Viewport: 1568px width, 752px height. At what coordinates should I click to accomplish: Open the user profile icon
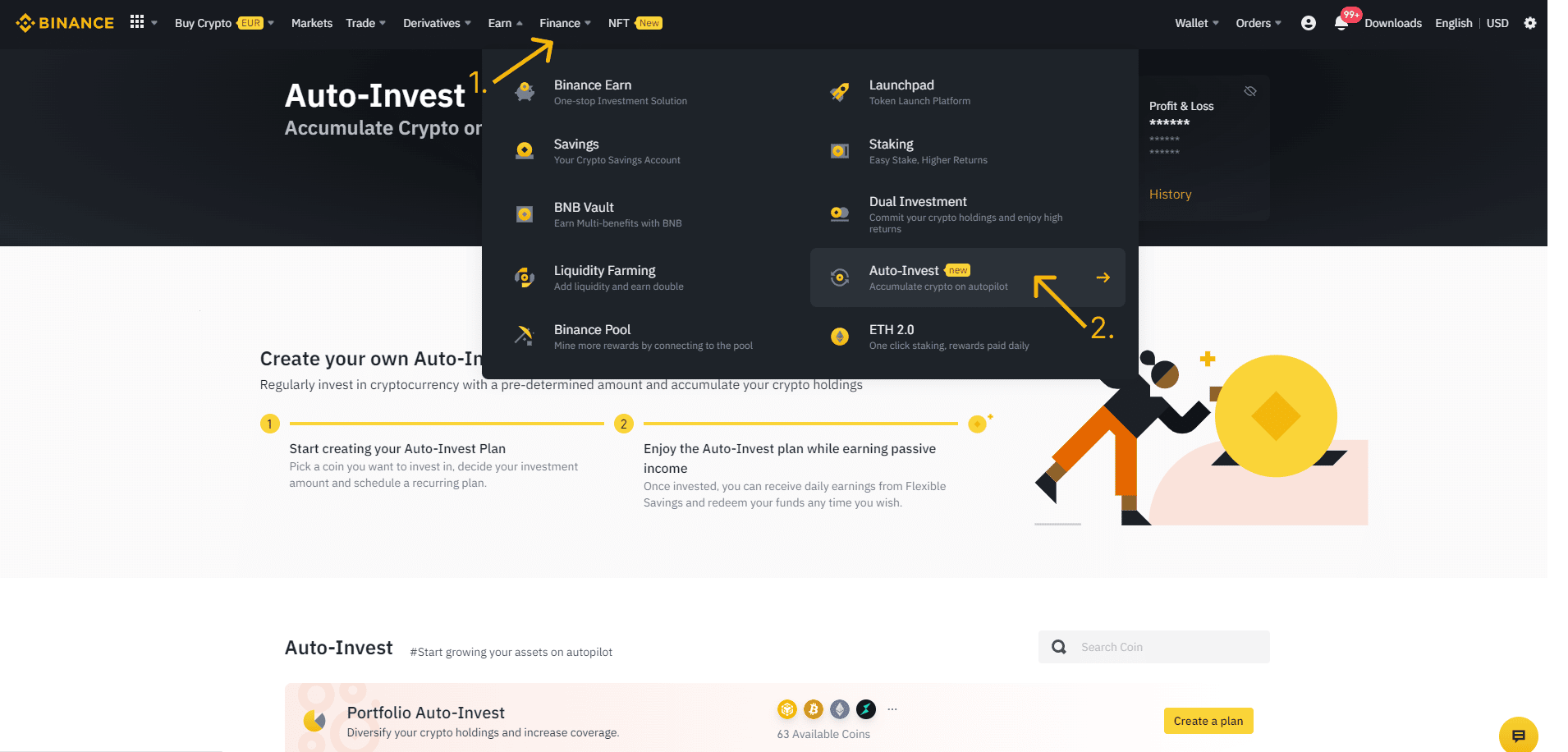1309,23
